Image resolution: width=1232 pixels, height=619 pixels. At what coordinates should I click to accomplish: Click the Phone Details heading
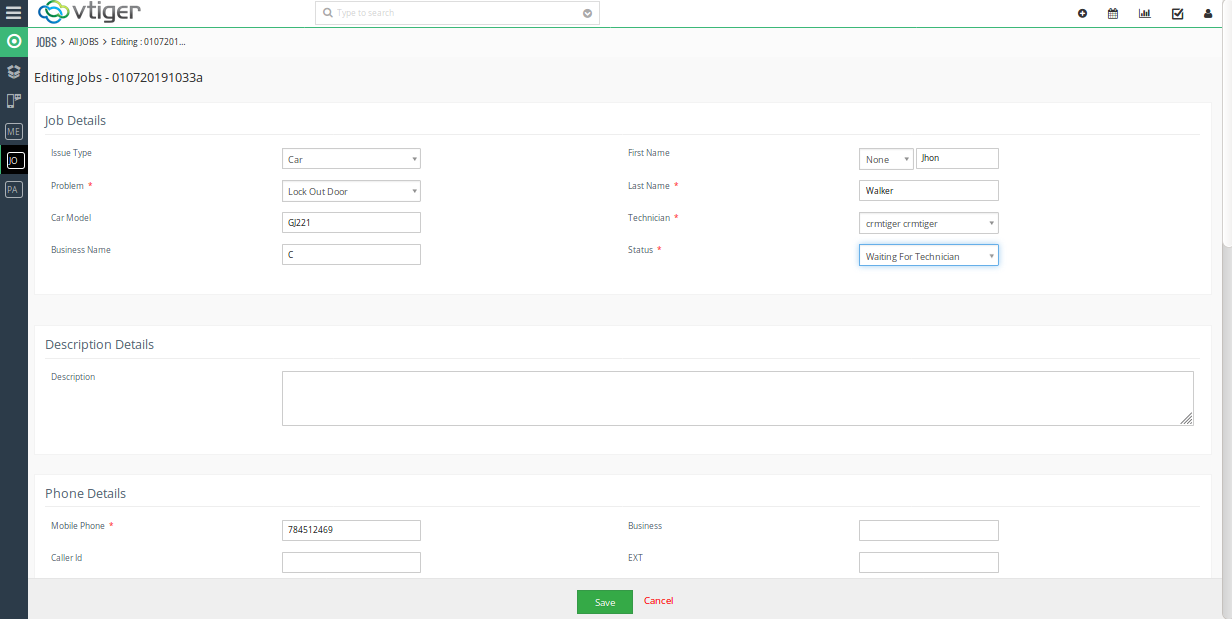click(x=85, y=493)
